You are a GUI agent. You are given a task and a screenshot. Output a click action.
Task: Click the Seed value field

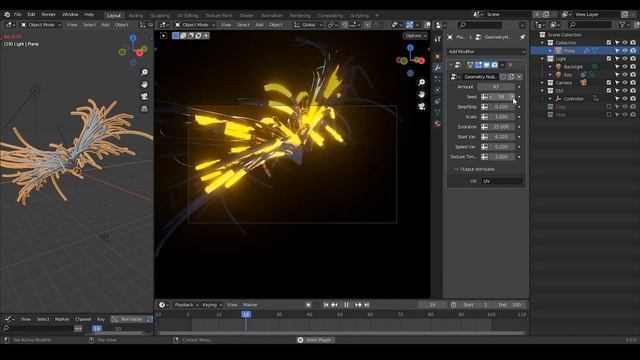[501, 97]
